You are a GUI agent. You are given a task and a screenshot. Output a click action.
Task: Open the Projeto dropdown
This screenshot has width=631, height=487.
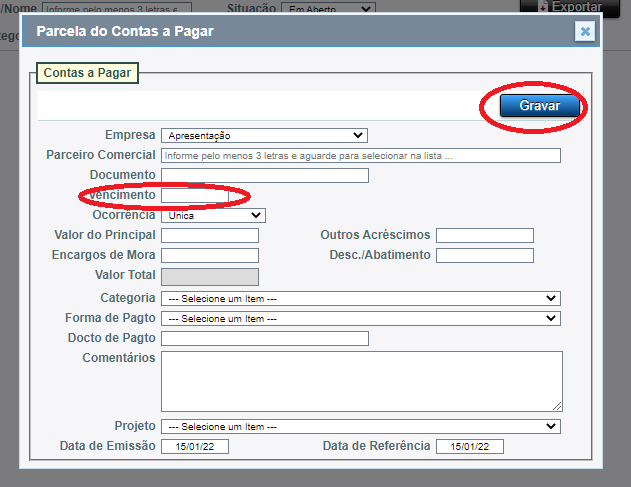360,426
